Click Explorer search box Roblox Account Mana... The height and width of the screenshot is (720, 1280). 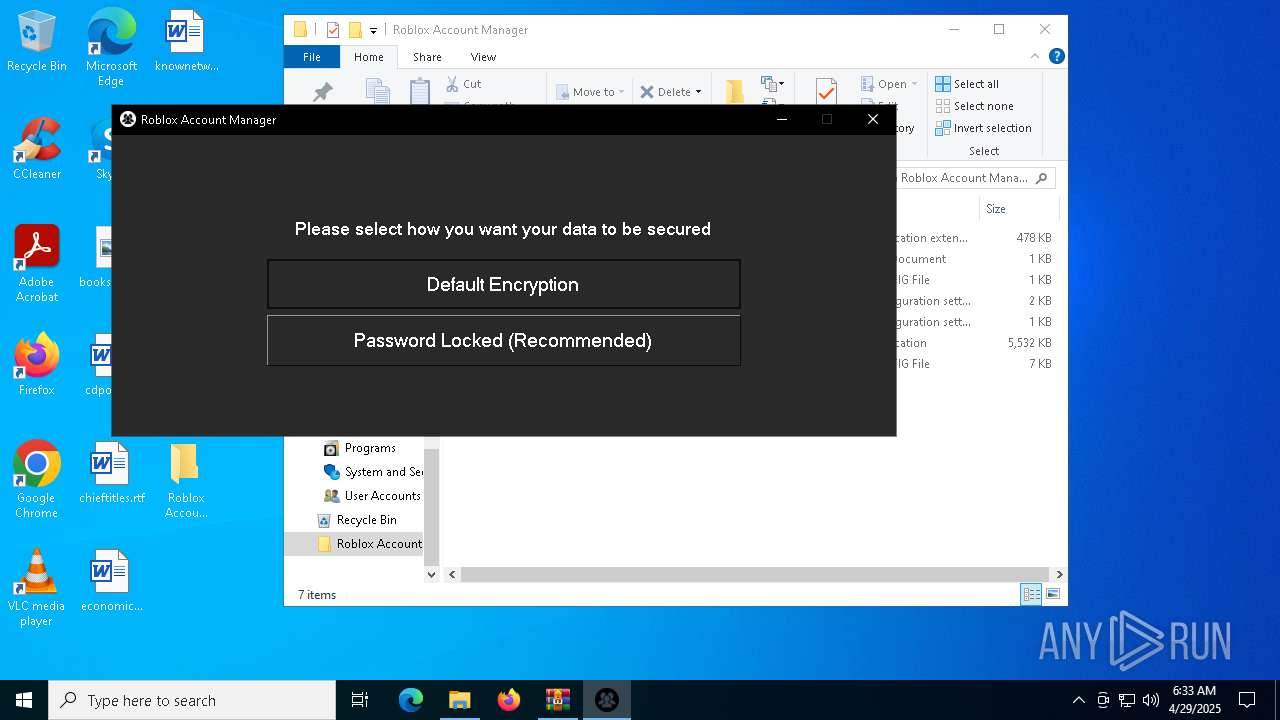click(975, 178)
